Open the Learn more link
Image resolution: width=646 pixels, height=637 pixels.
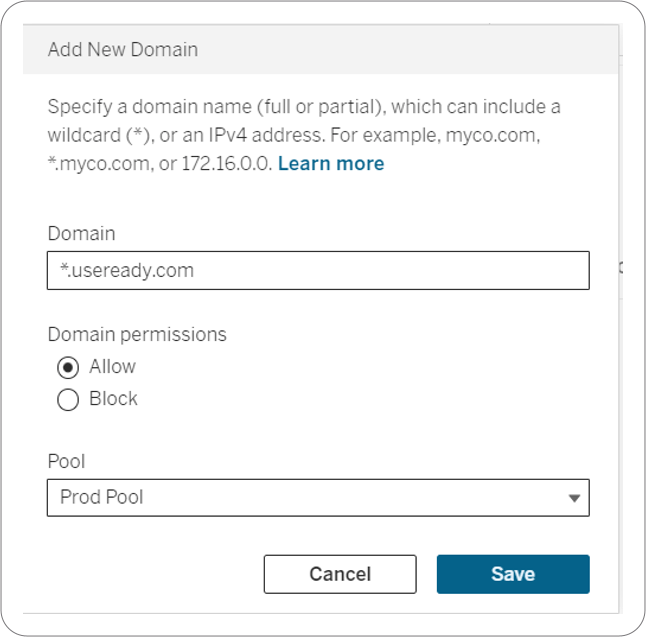point(331,164)
